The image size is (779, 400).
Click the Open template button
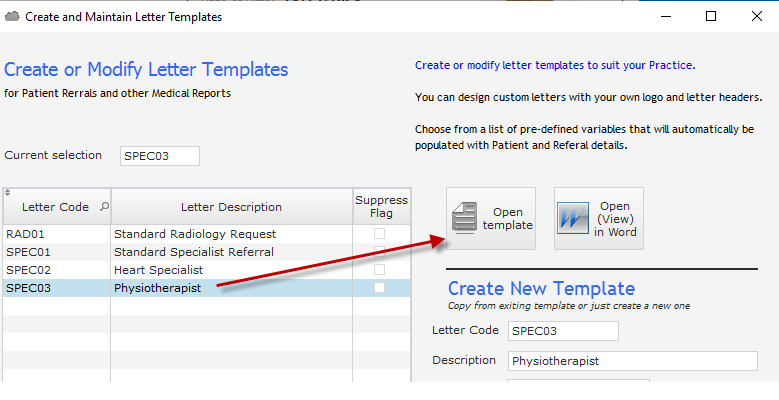(491, 219)
